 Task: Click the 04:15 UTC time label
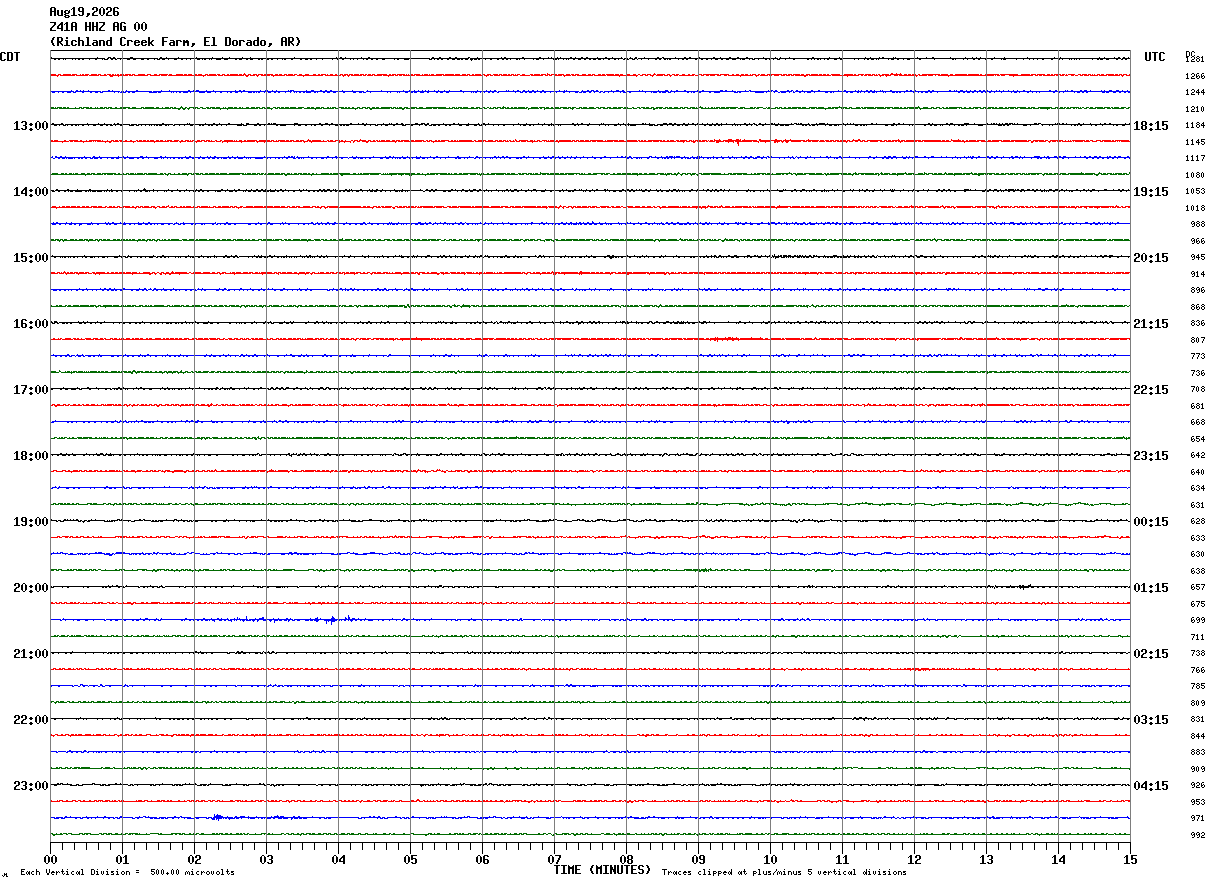[x=1151, y=786]
